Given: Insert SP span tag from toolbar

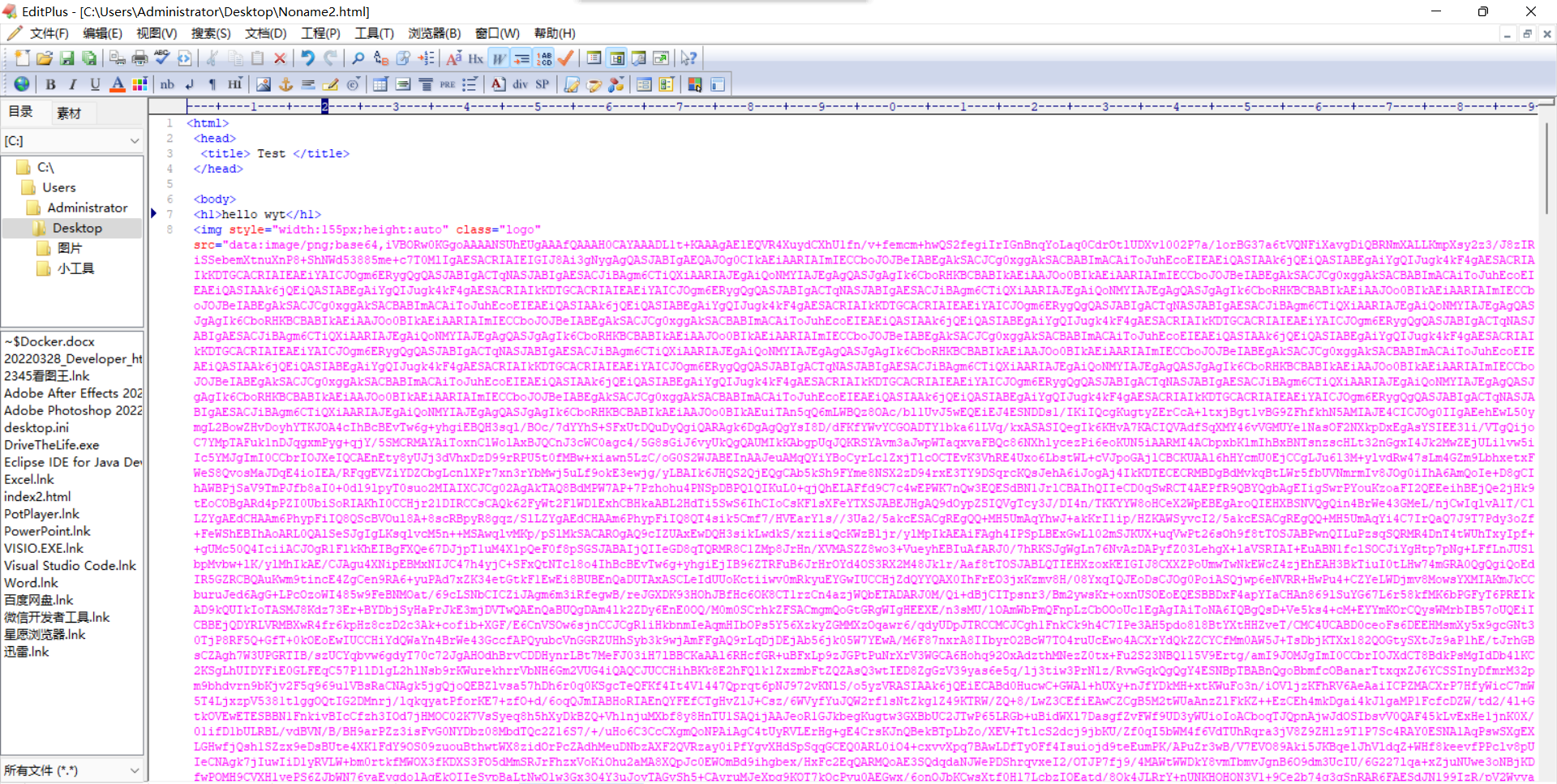Looking at the screenshot, I should click(x=543, y=84).
